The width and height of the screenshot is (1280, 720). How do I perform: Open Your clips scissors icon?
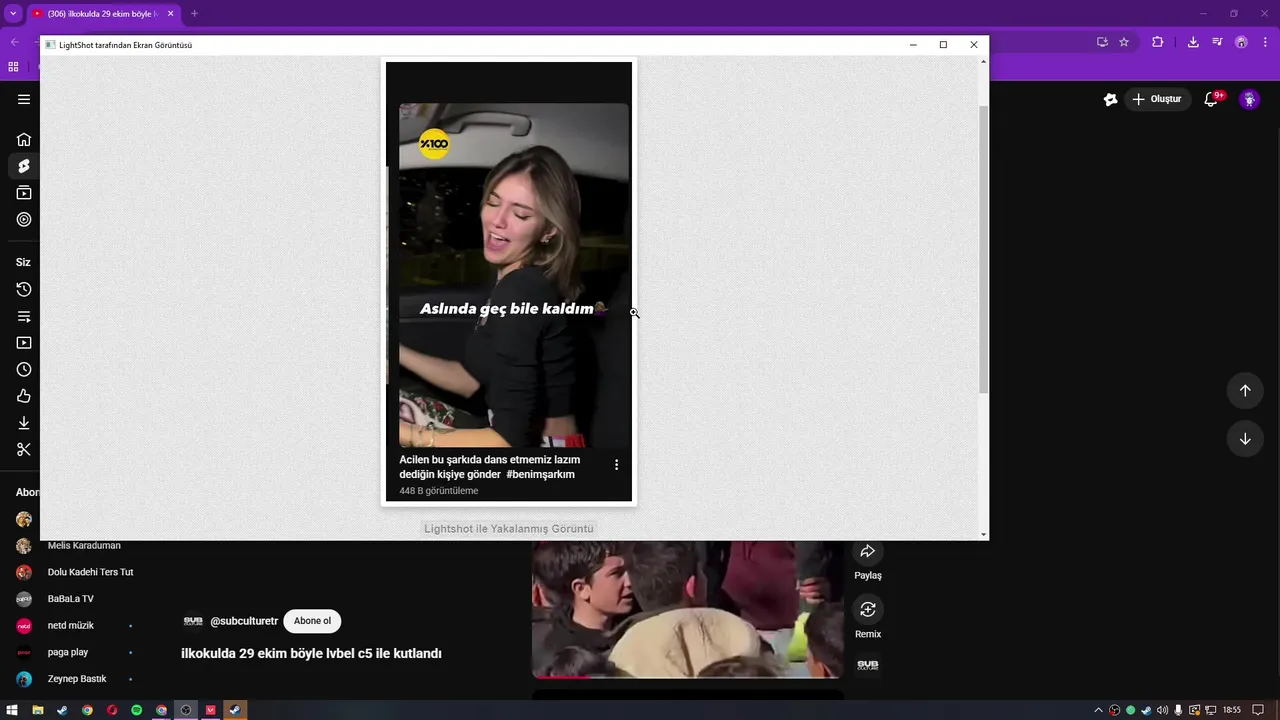point(24,449)
